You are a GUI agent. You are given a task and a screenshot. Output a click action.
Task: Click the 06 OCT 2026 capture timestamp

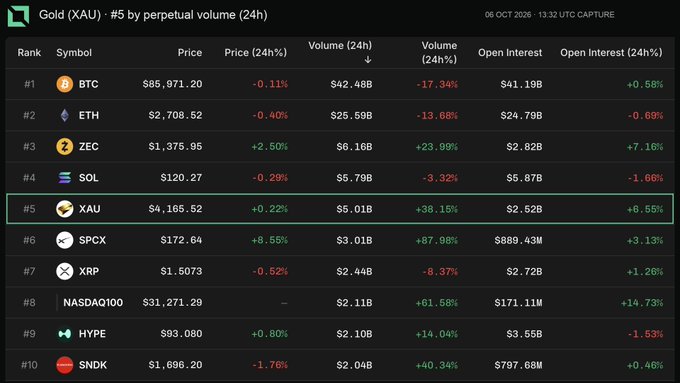point(549,15)
